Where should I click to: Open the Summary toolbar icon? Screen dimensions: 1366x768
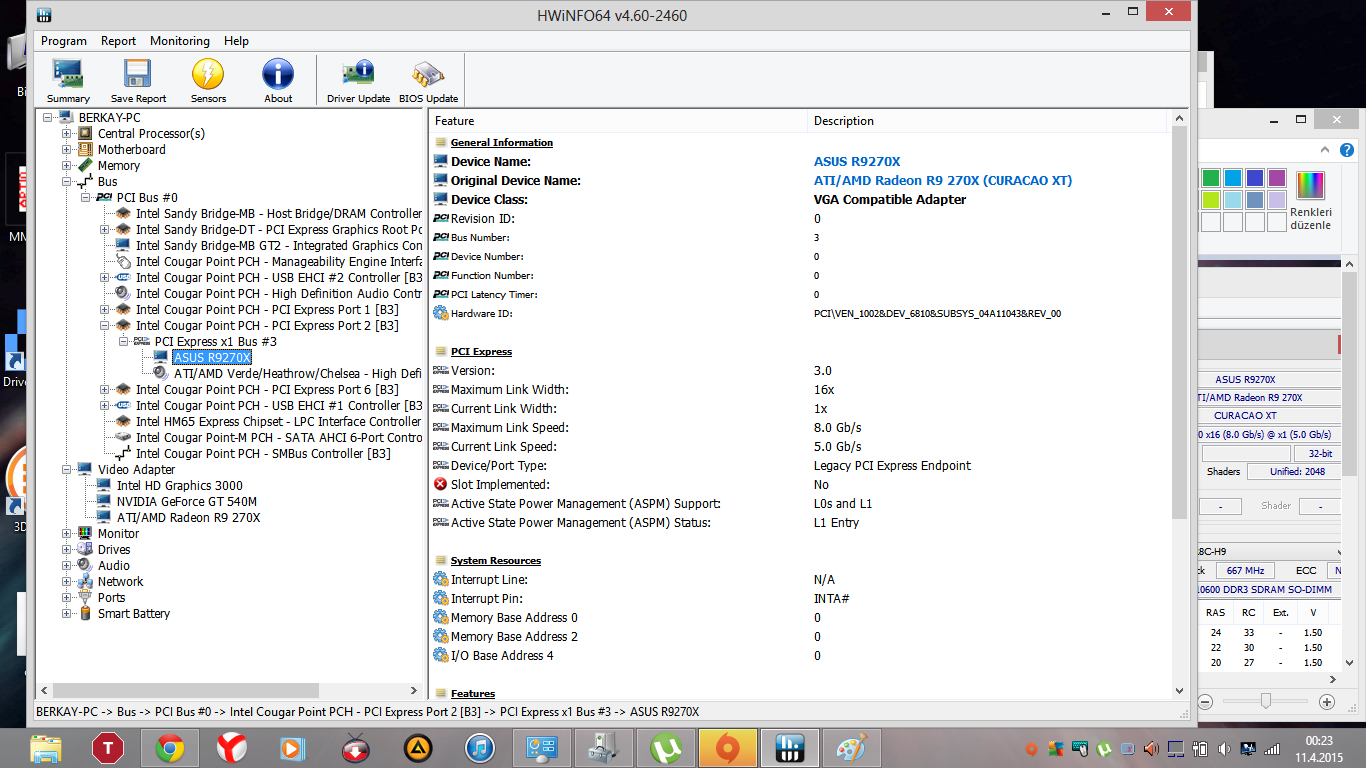68,80
